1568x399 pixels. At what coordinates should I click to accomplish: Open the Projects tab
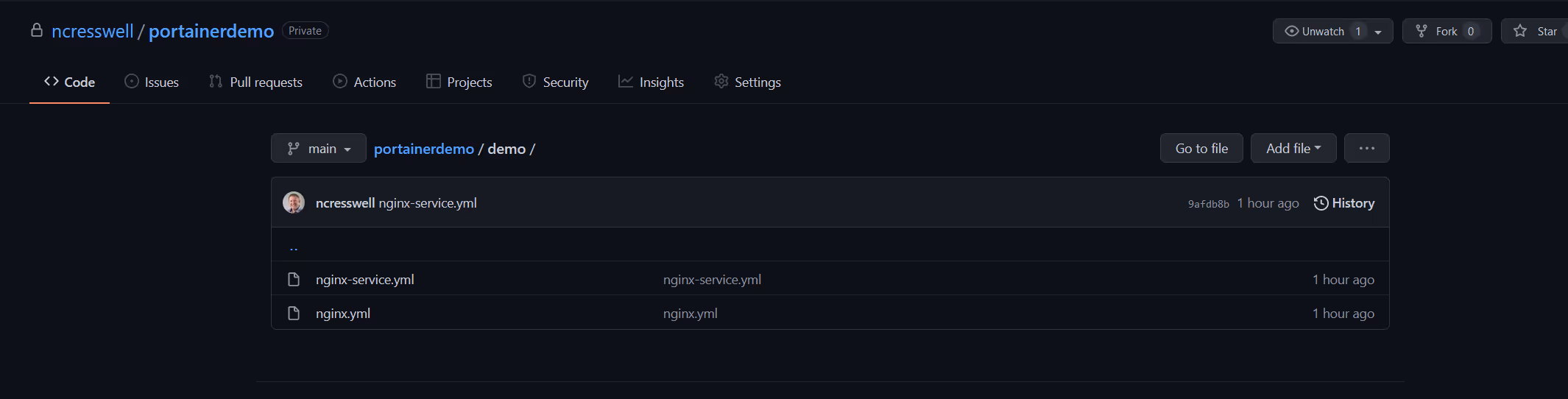click(459, 82)
